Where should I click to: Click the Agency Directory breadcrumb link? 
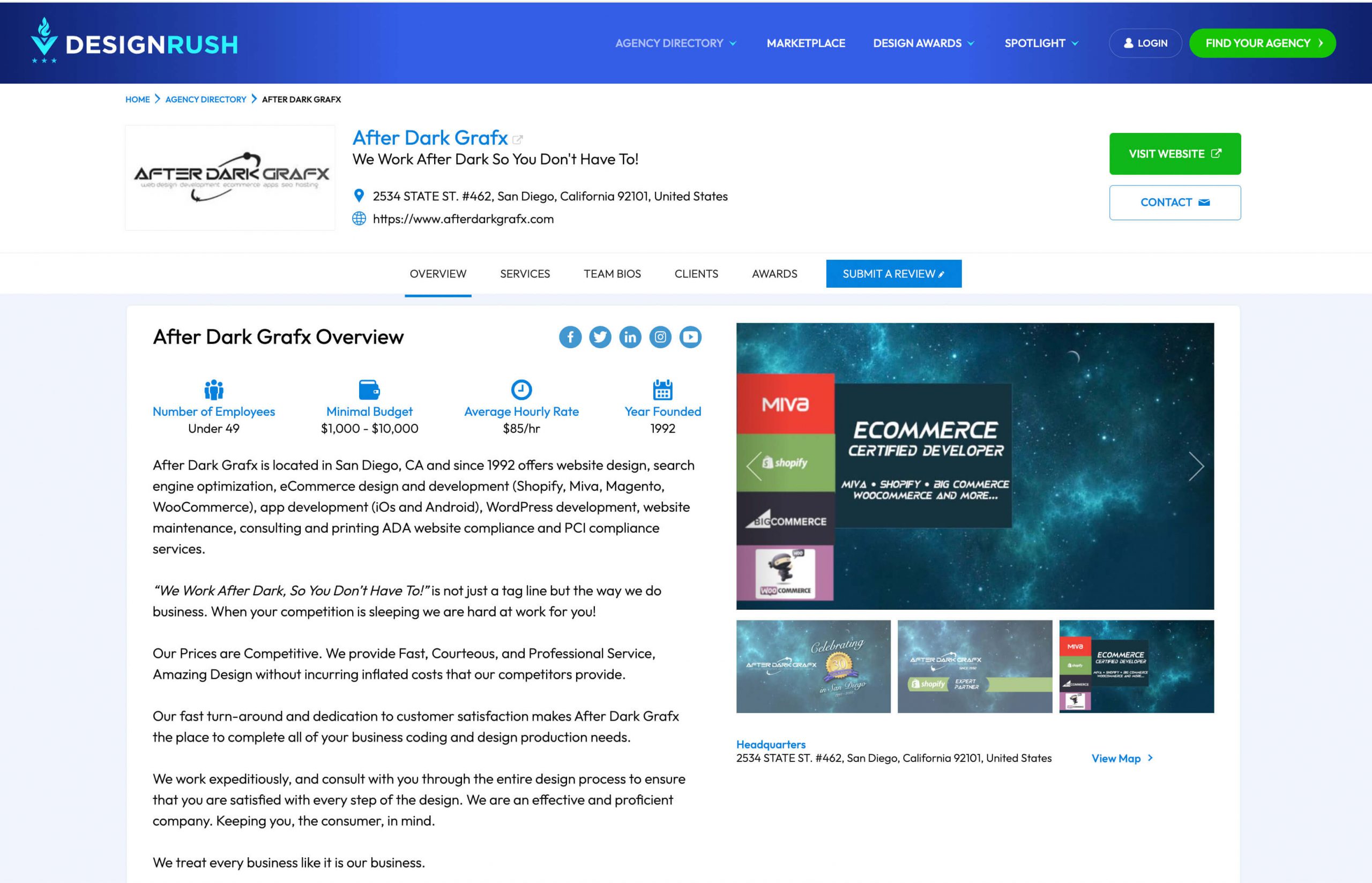pyautogui.click(x=205, y=100)
